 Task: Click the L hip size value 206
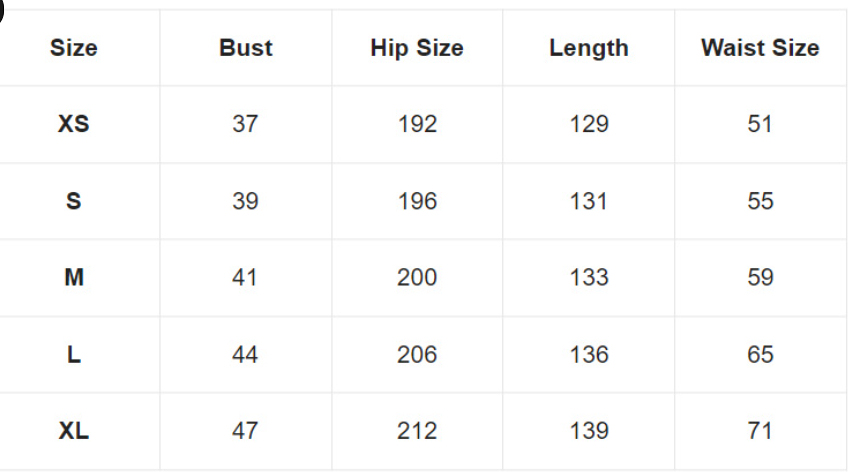click(417, 354)
